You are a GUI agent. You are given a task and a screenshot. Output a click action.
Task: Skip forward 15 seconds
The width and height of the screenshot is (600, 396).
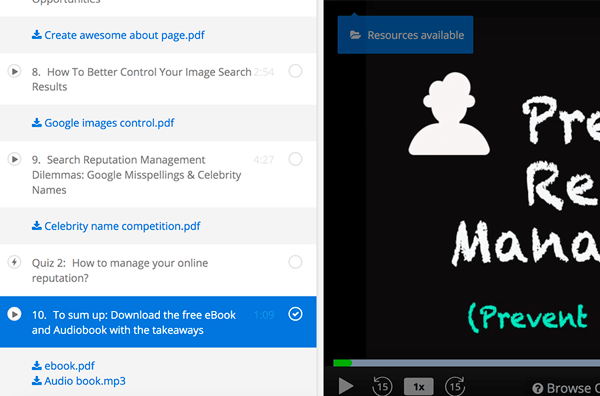455,386
